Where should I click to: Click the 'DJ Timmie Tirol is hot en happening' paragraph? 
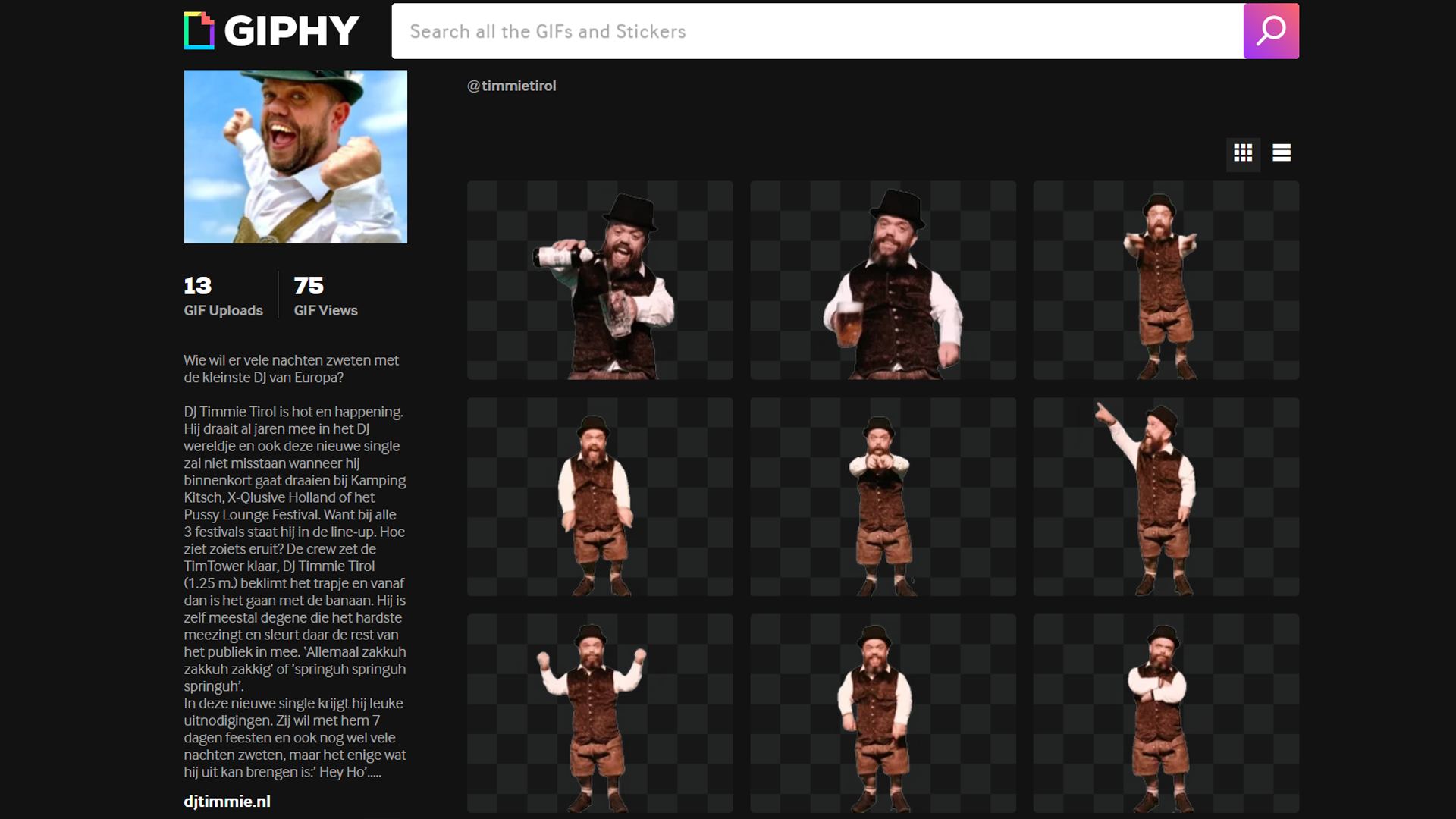click(295, 549)
